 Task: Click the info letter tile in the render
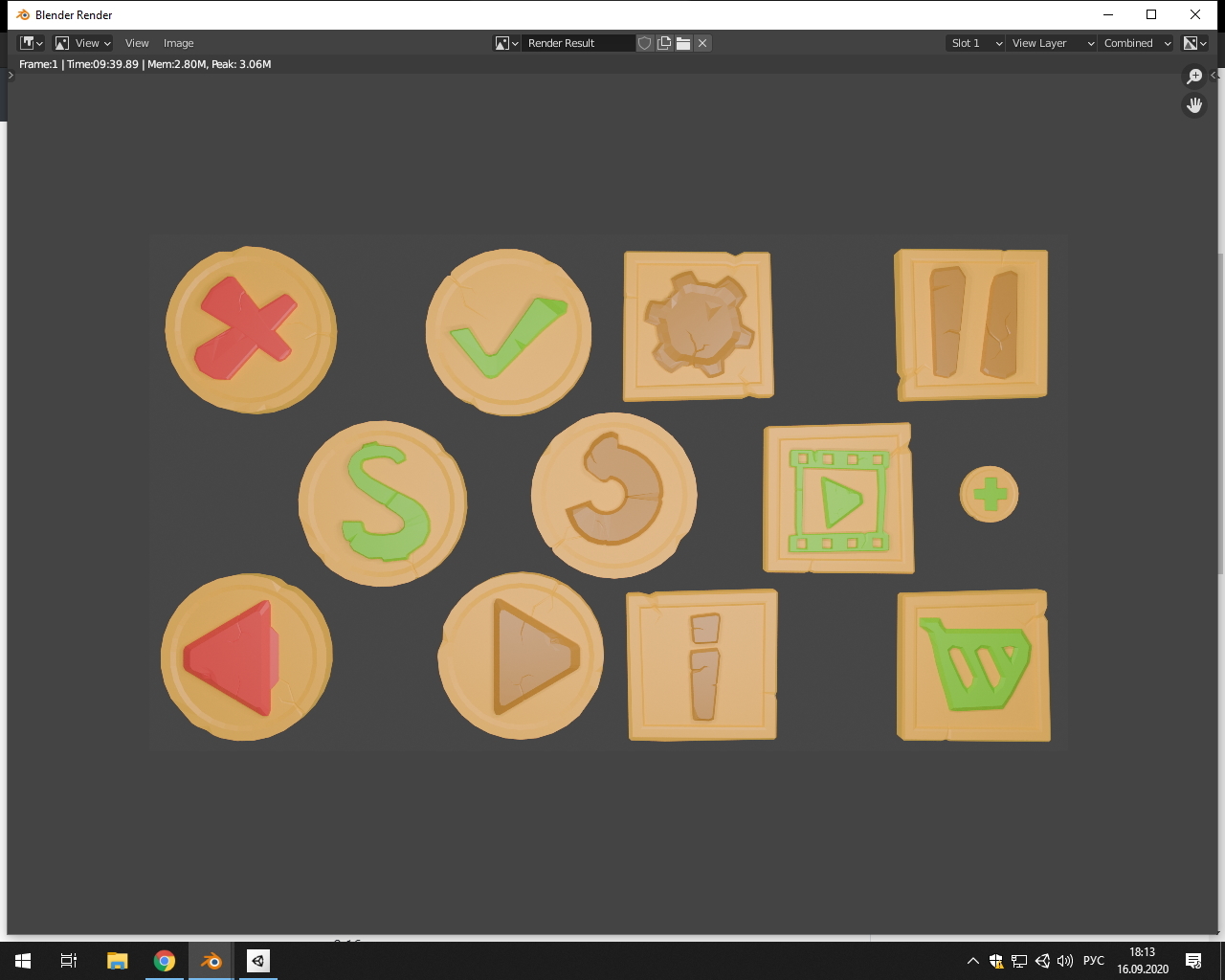coord(702,665)
